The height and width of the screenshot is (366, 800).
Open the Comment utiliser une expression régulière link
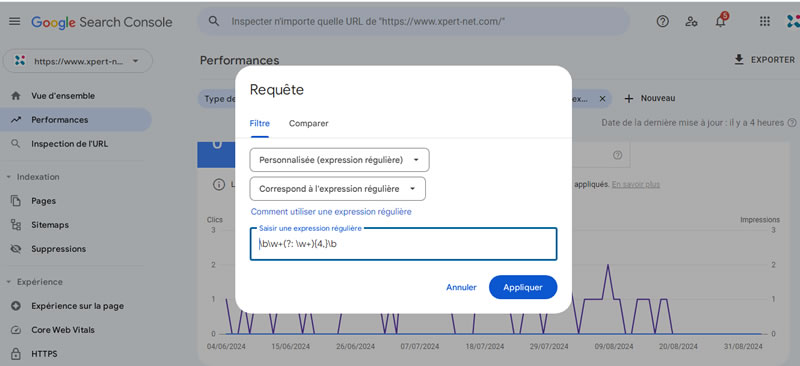[331, 211]
